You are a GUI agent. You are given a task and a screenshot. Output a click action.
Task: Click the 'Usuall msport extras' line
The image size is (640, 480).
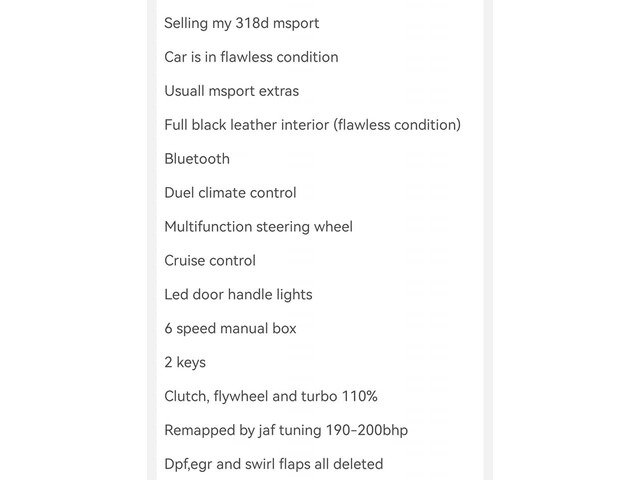pos(231,91)
